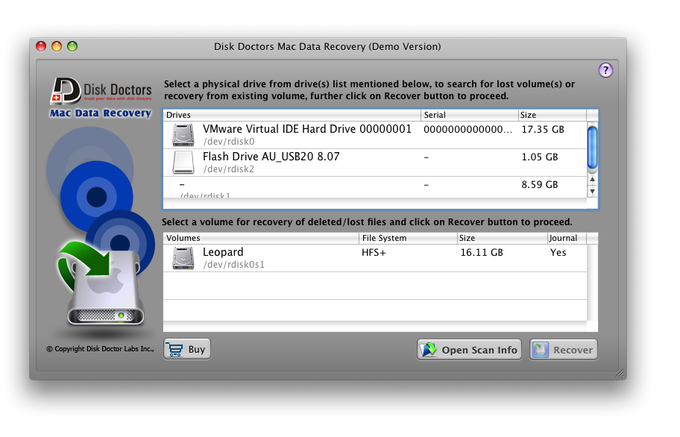Click the /dev/rdisk0s1 path text
The image size is (680, 437).
234,265
